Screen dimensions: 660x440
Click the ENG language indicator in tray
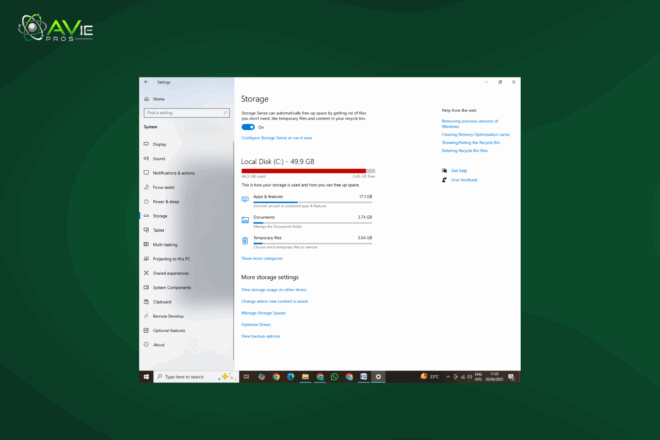[478, 377]
